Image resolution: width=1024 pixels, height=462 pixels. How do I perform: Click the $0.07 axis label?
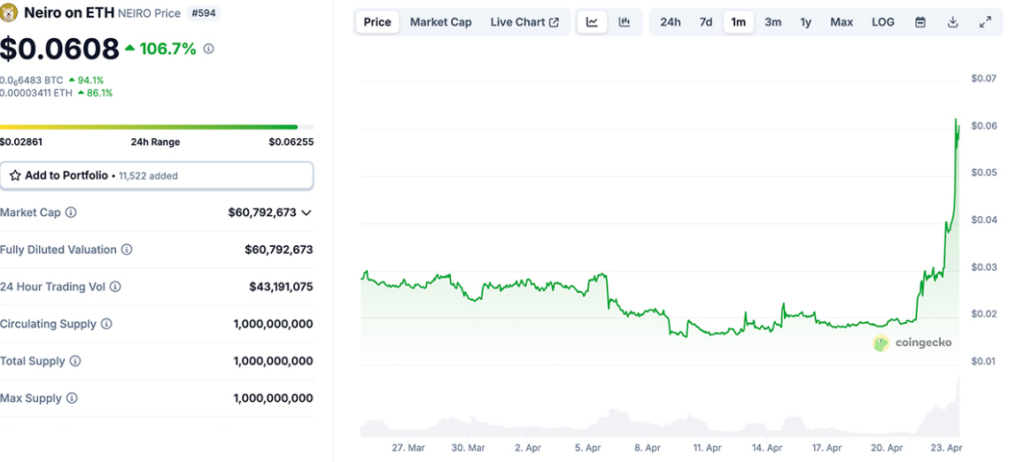[984, 78]
